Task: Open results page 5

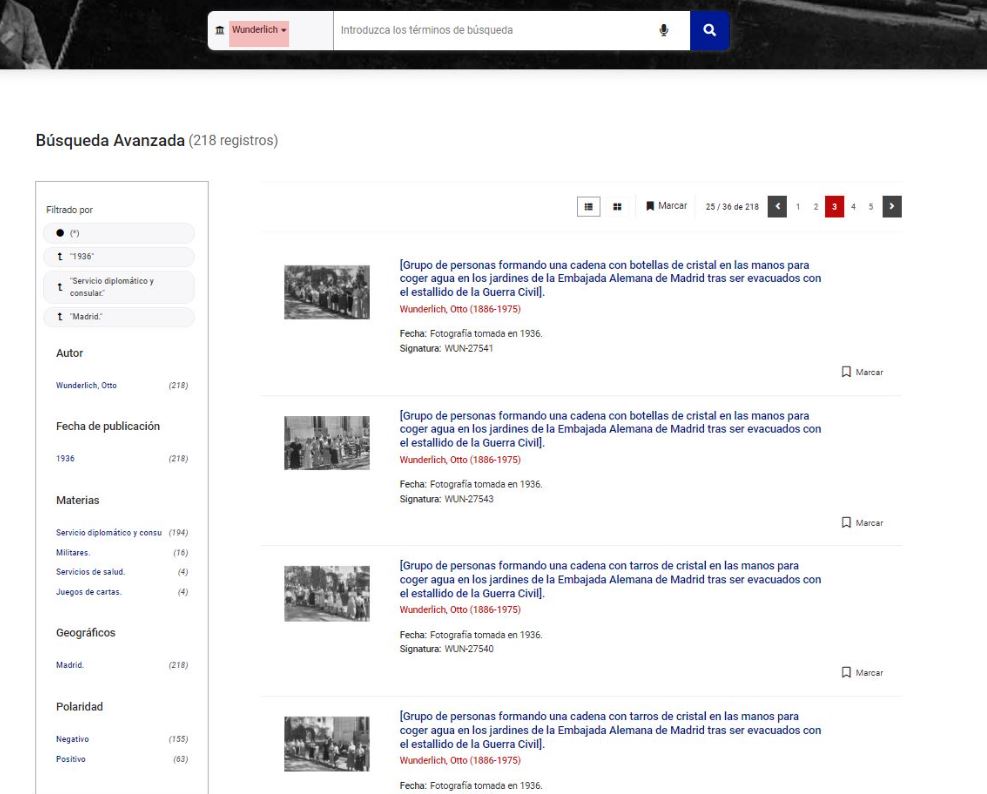Action: [871, 207]
